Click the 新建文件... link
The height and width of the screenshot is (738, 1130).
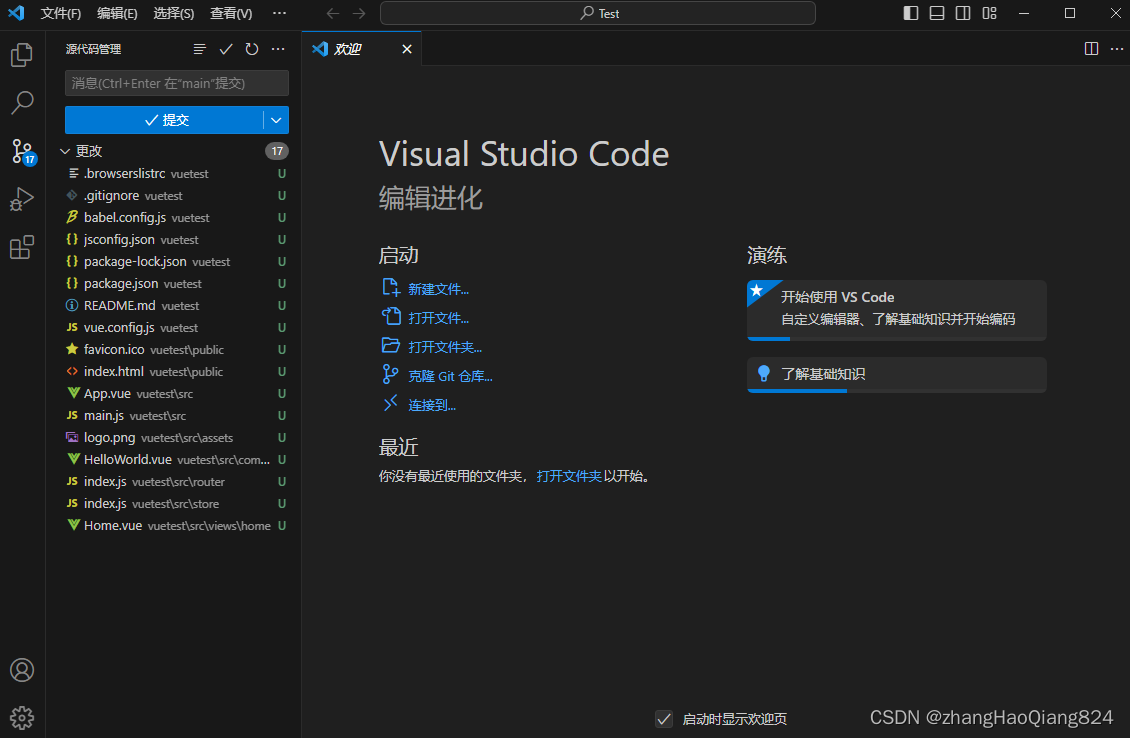[x=438, y=289]
